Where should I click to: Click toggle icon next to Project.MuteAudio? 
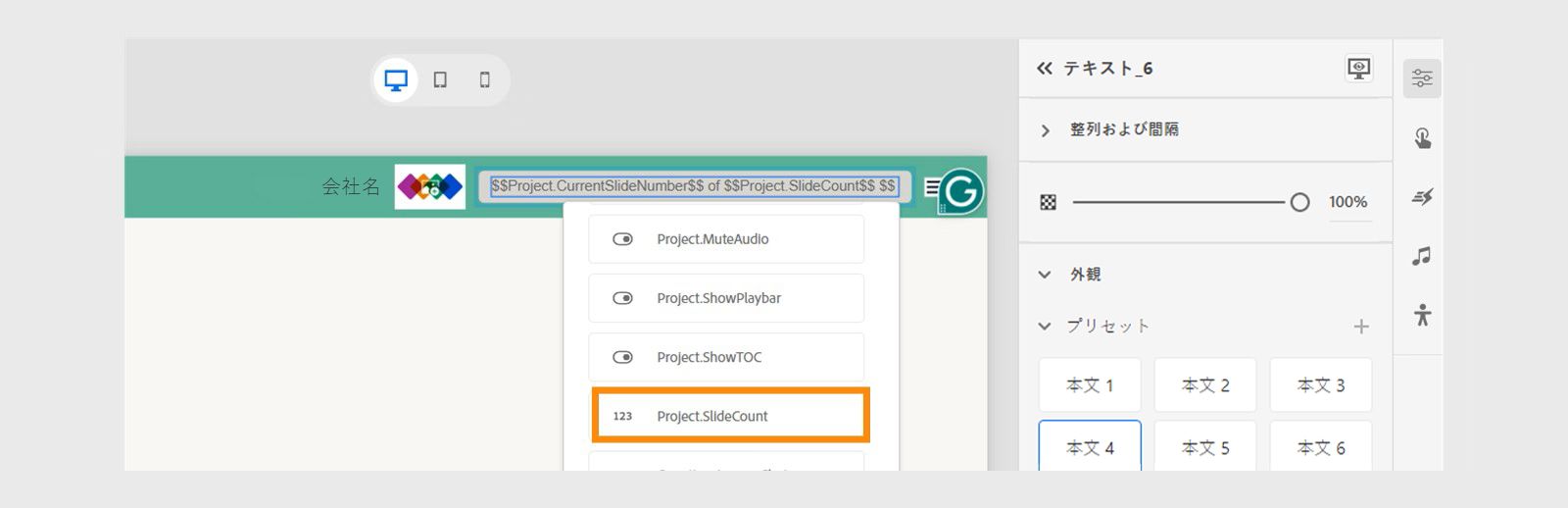point(622,239)
